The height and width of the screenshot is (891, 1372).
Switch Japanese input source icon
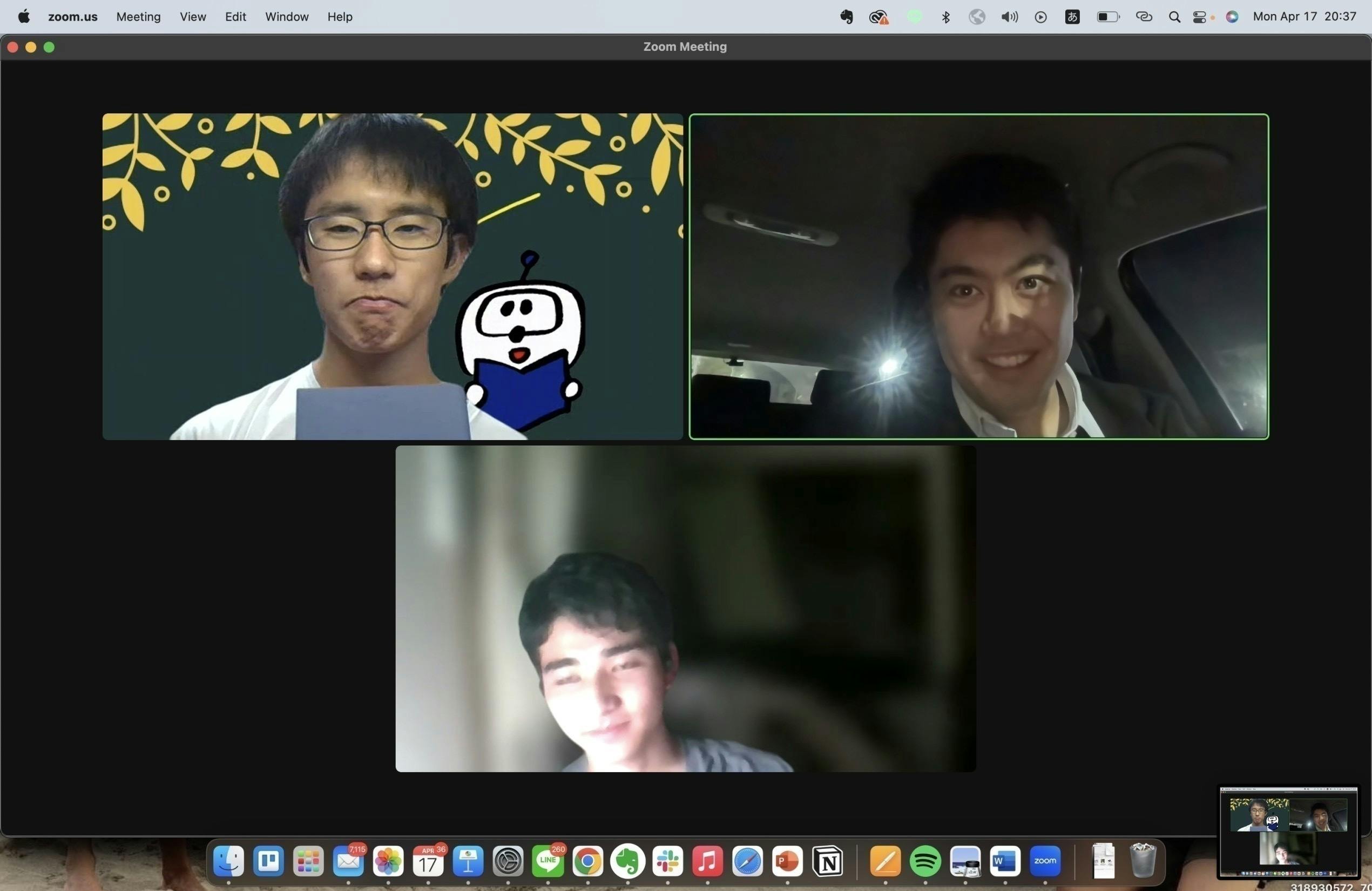click(1072, 17)
